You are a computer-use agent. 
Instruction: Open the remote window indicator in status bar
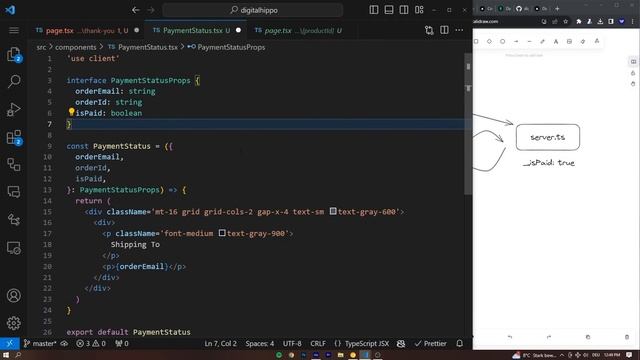click(x=9, y=343)
